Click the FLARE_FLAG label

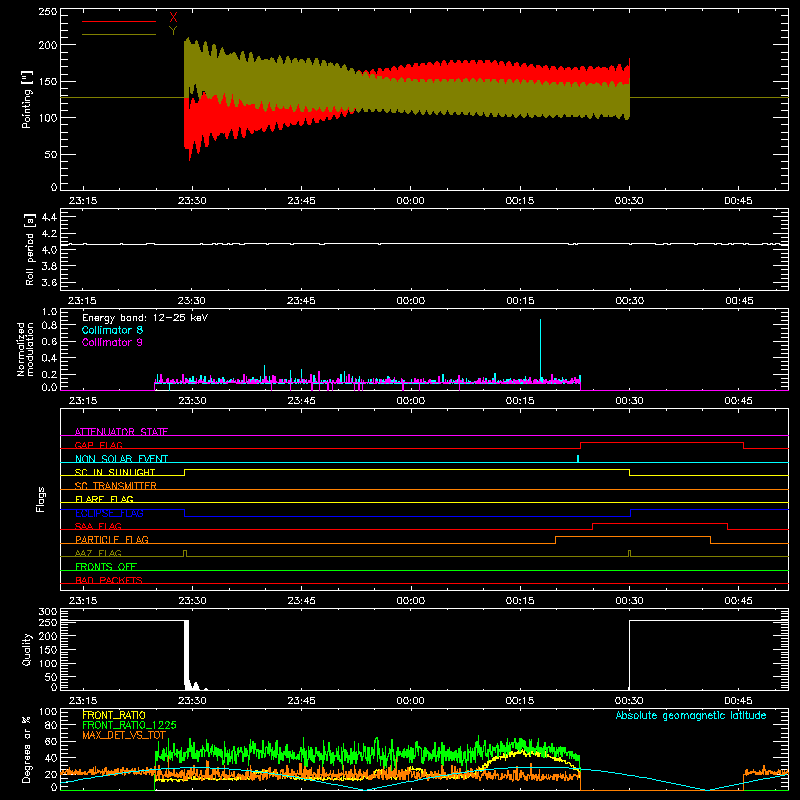pyautogui.click(x=104, y=499)
